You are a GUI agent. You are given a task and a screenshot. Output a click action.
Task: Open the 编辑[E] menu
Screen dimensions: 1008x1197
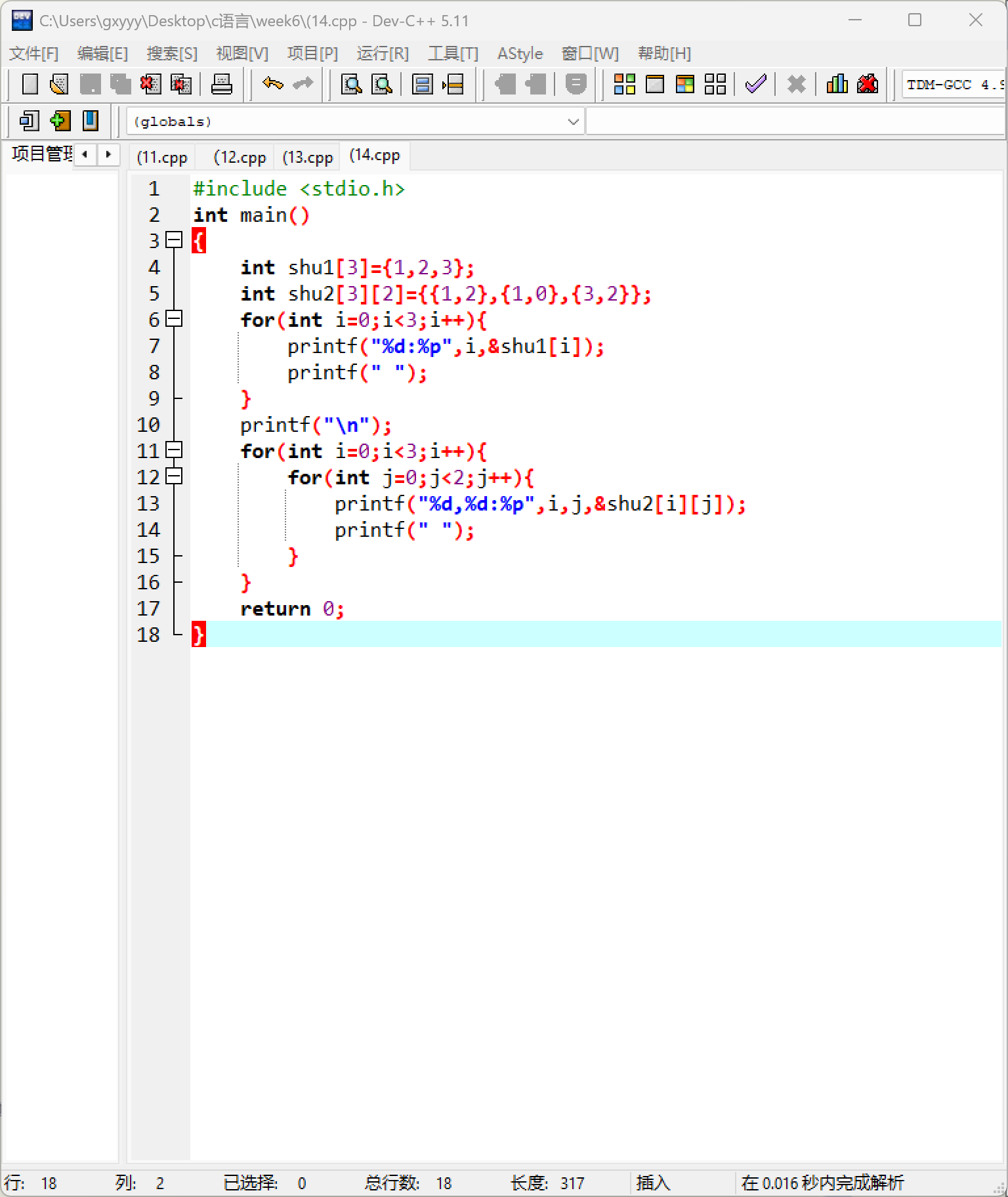click(x=102, y=53)
